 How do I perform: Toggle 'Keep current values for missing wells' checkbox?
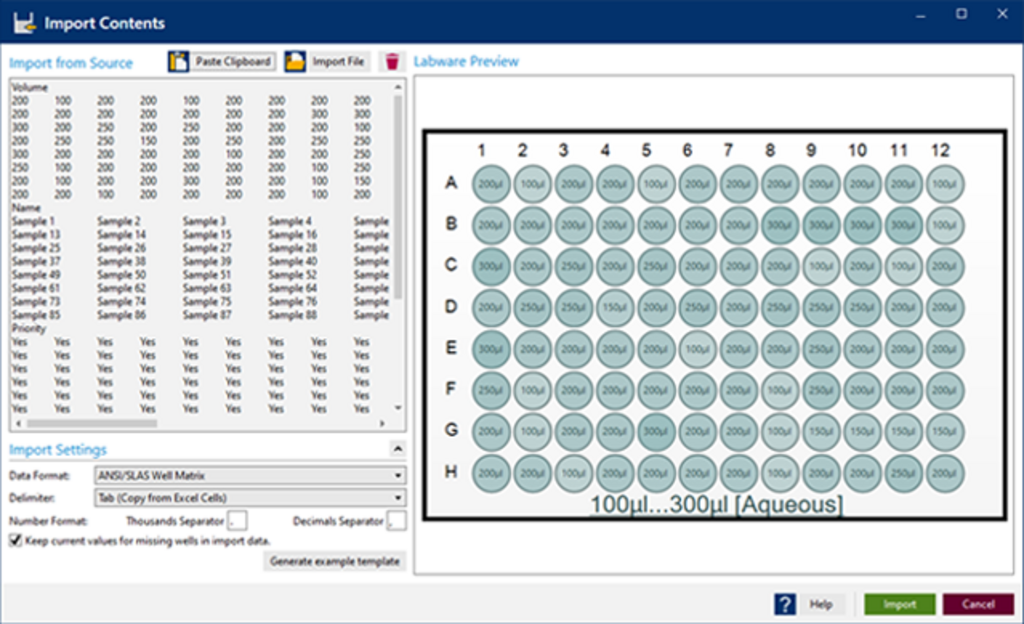pos(15,540)
